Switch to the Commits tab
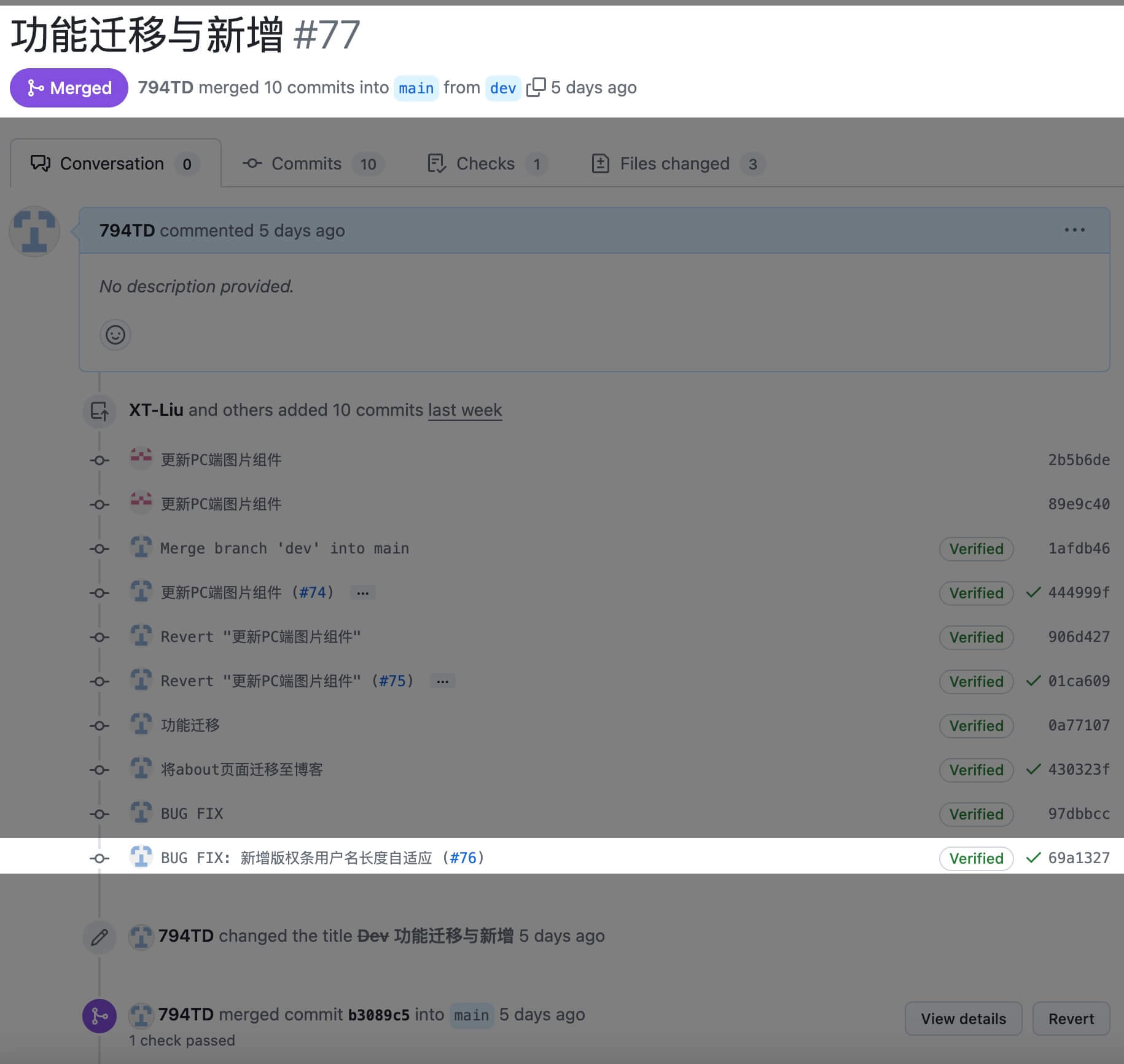The image size is (1124, 1064). [313, 163]
